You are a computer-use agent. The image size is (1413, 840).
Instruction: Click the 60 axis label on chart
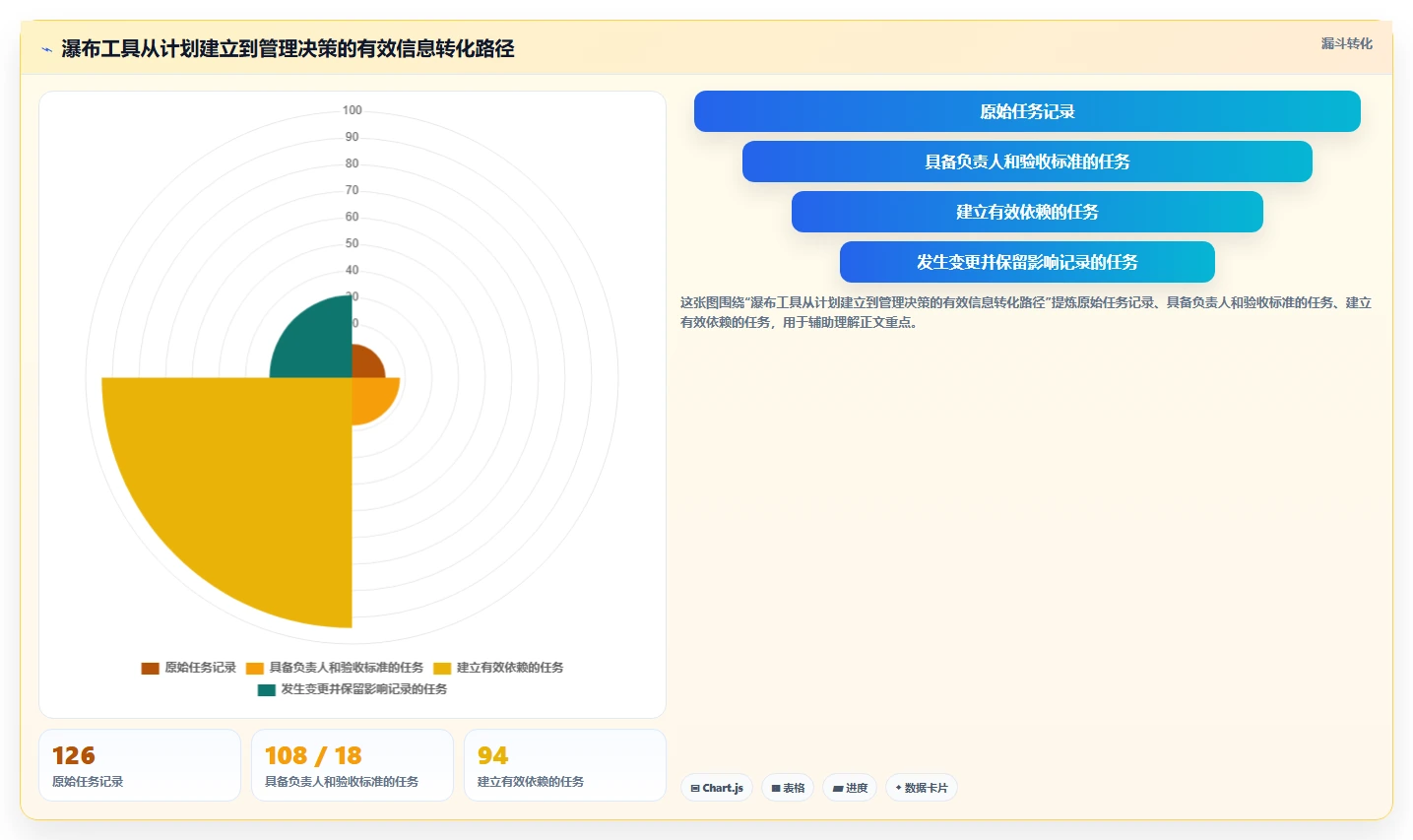(x=353, y=217)
